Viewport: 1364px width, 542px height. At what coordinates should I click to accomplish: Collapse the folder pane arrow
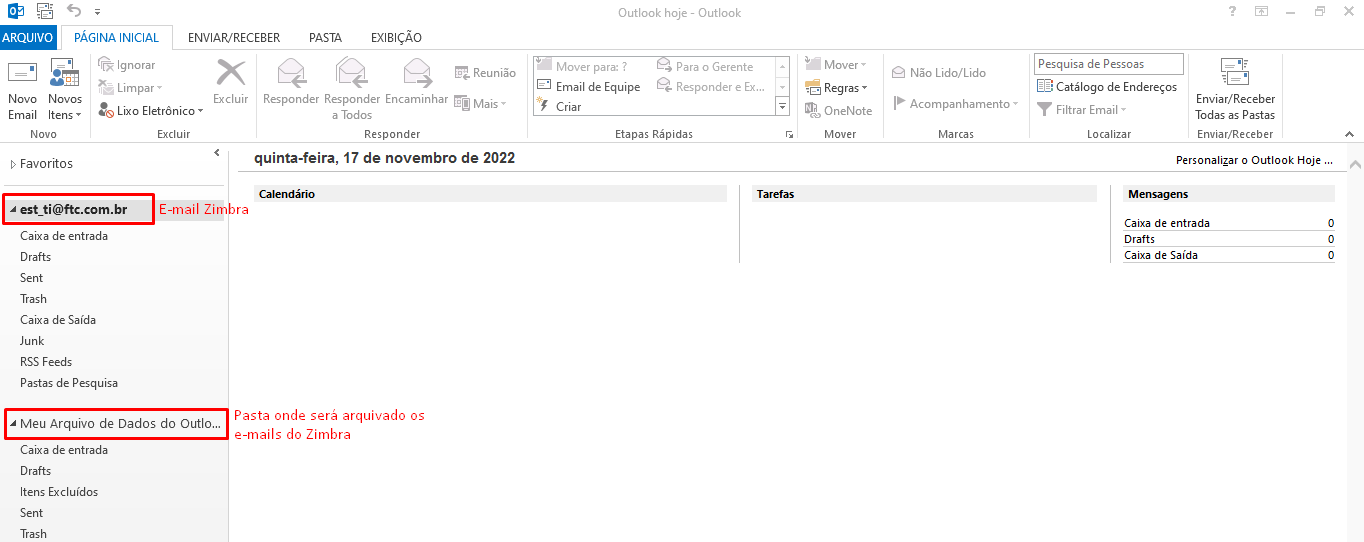(x=217, y=153)
